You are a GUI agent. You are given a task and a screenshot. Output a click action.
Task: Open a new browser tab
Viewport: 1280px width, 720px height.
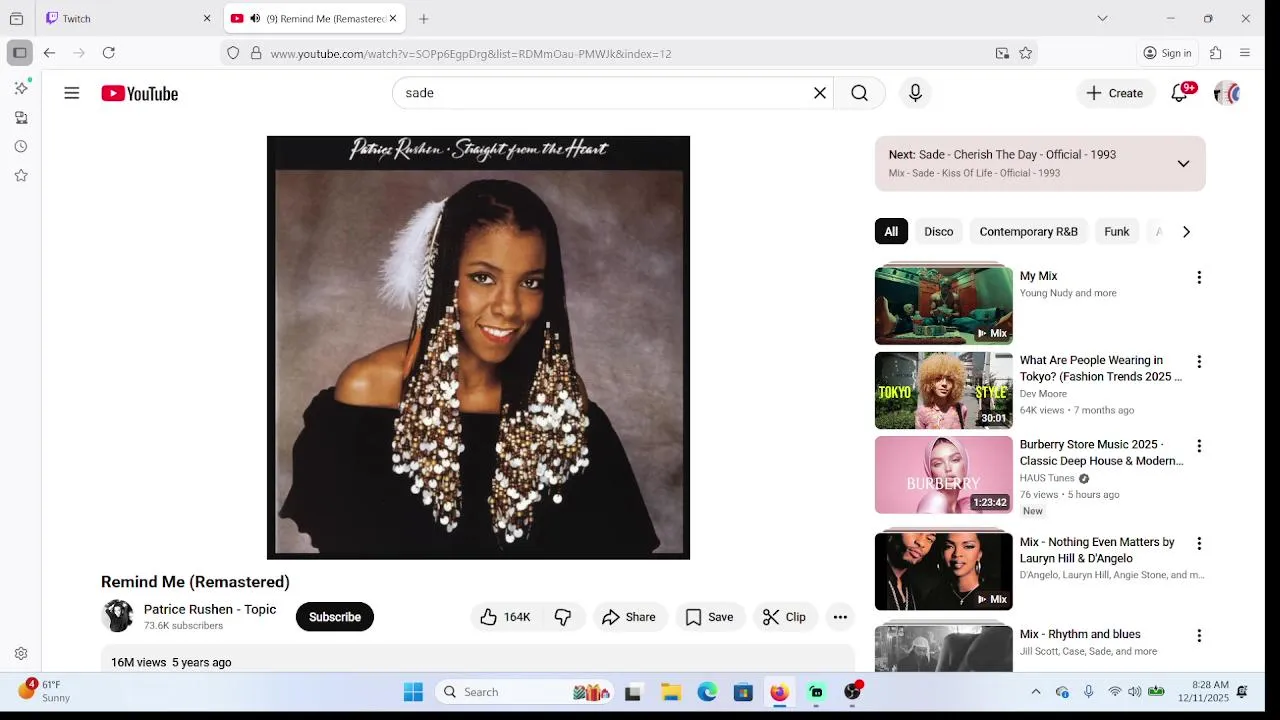point(424,18)
